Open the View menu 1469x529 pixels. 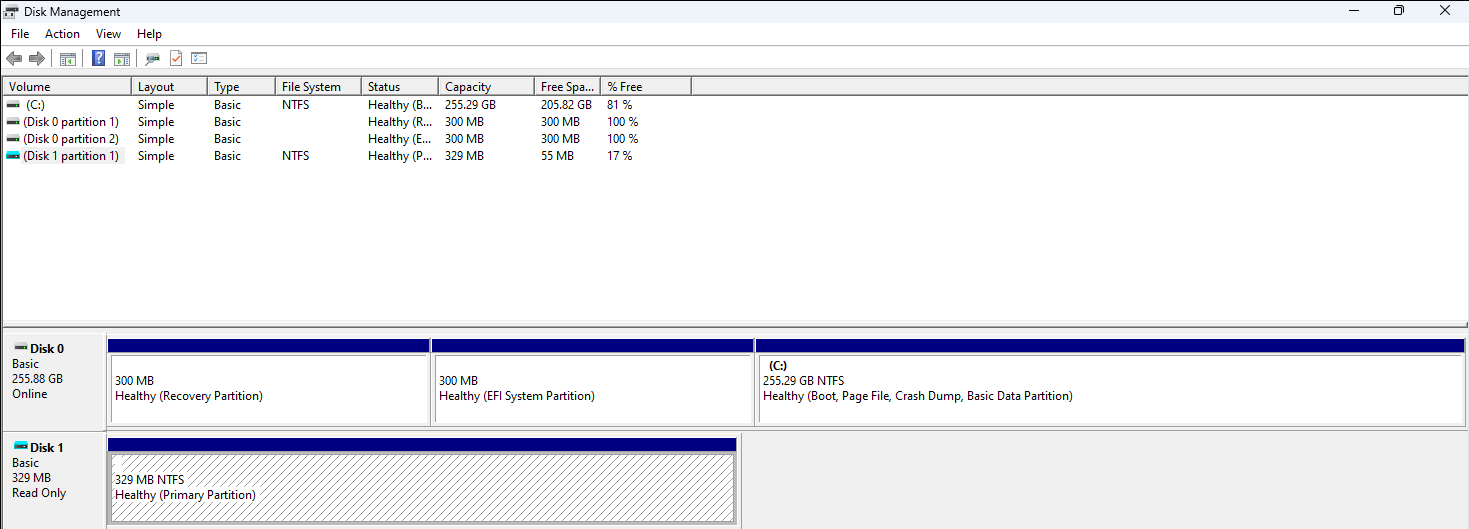click(x=108, y=34)
